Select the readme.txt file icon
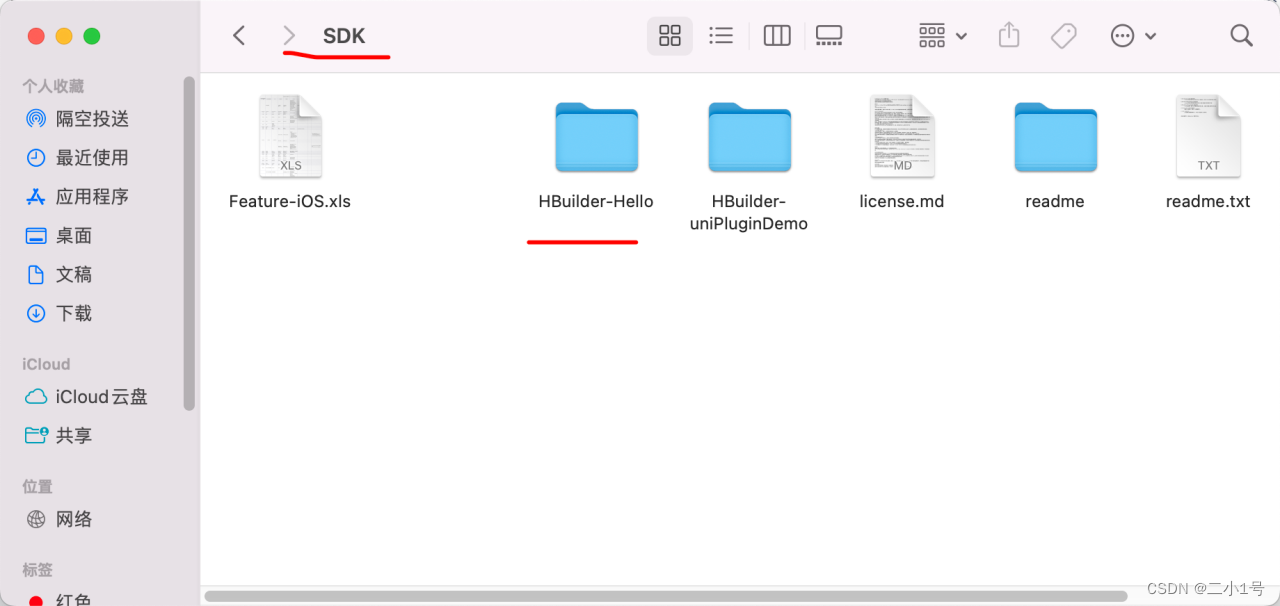The width and height of the screenshot is (1280, 606). (1208, 137)
